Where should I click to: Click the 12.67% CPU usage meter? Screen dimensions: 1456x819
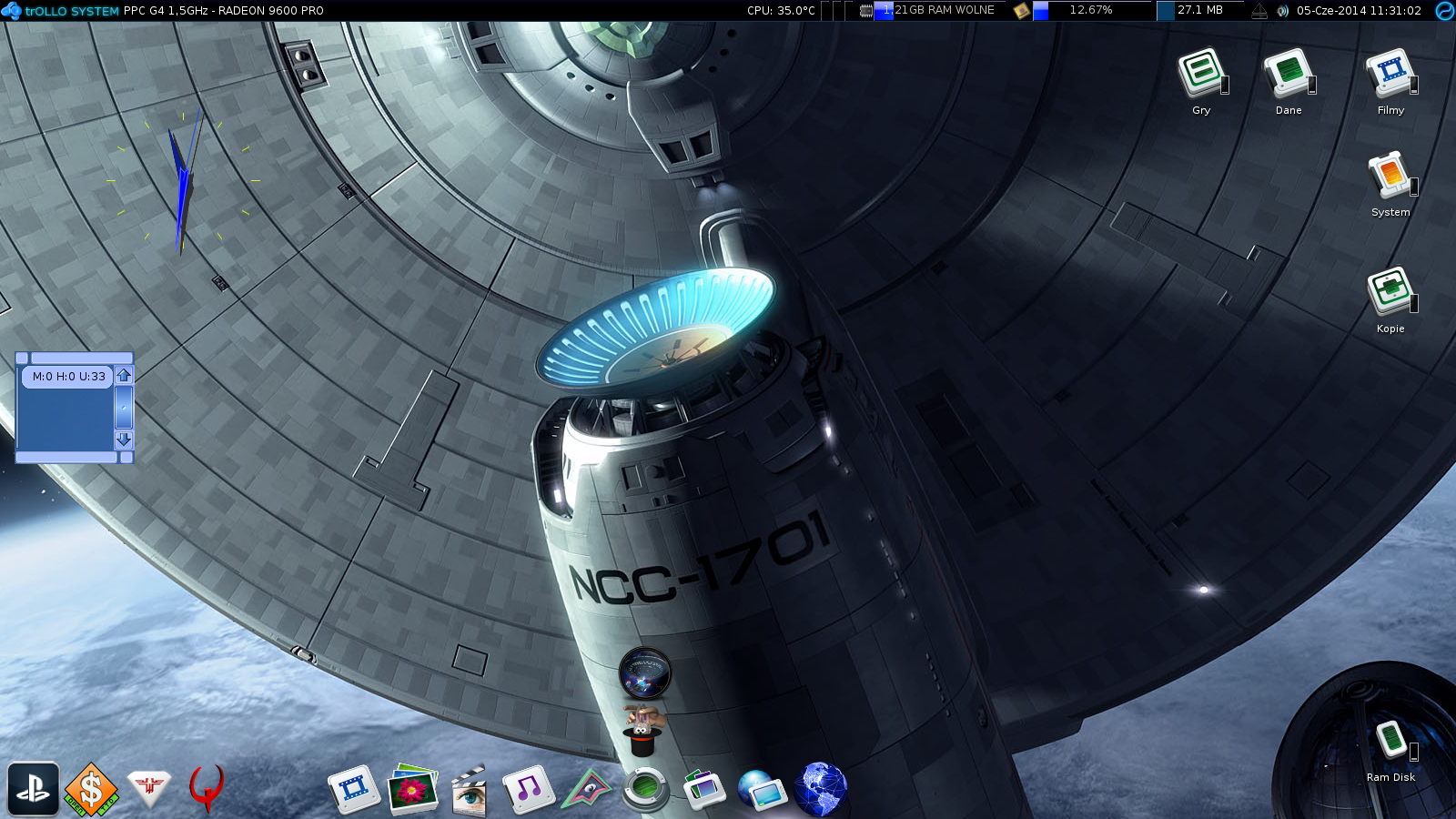tap(1093, 11)
